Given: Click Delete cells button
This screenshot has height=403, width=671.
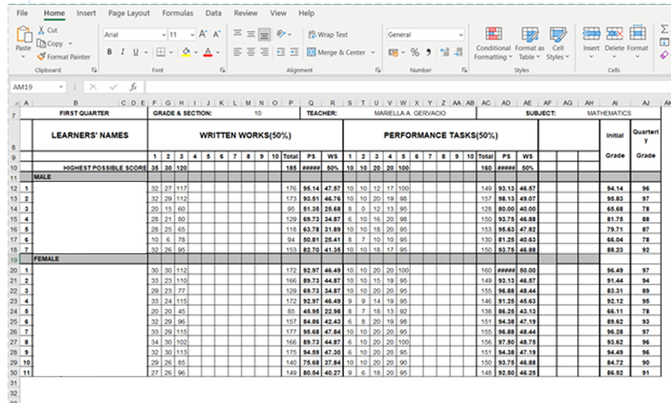Looking at the screenshot, I should point(615,42).
